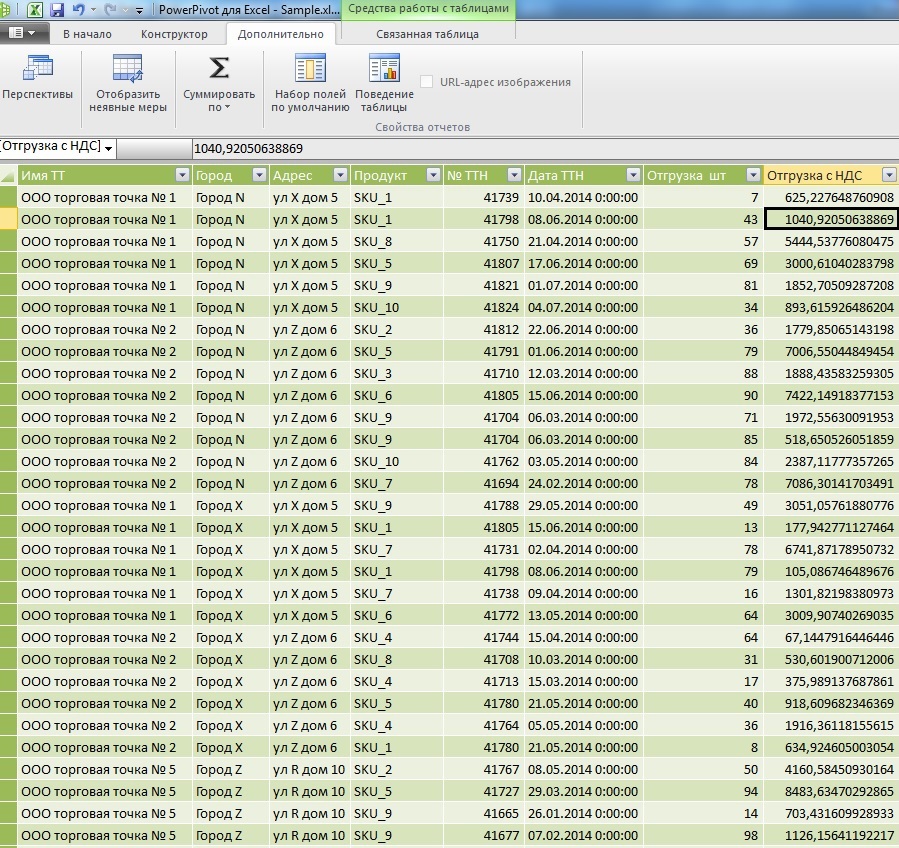This screenshot has width=899, height=848.
Task: Select the SKU_8 cell dated 21.04.2014
Action: coord(397,241)
